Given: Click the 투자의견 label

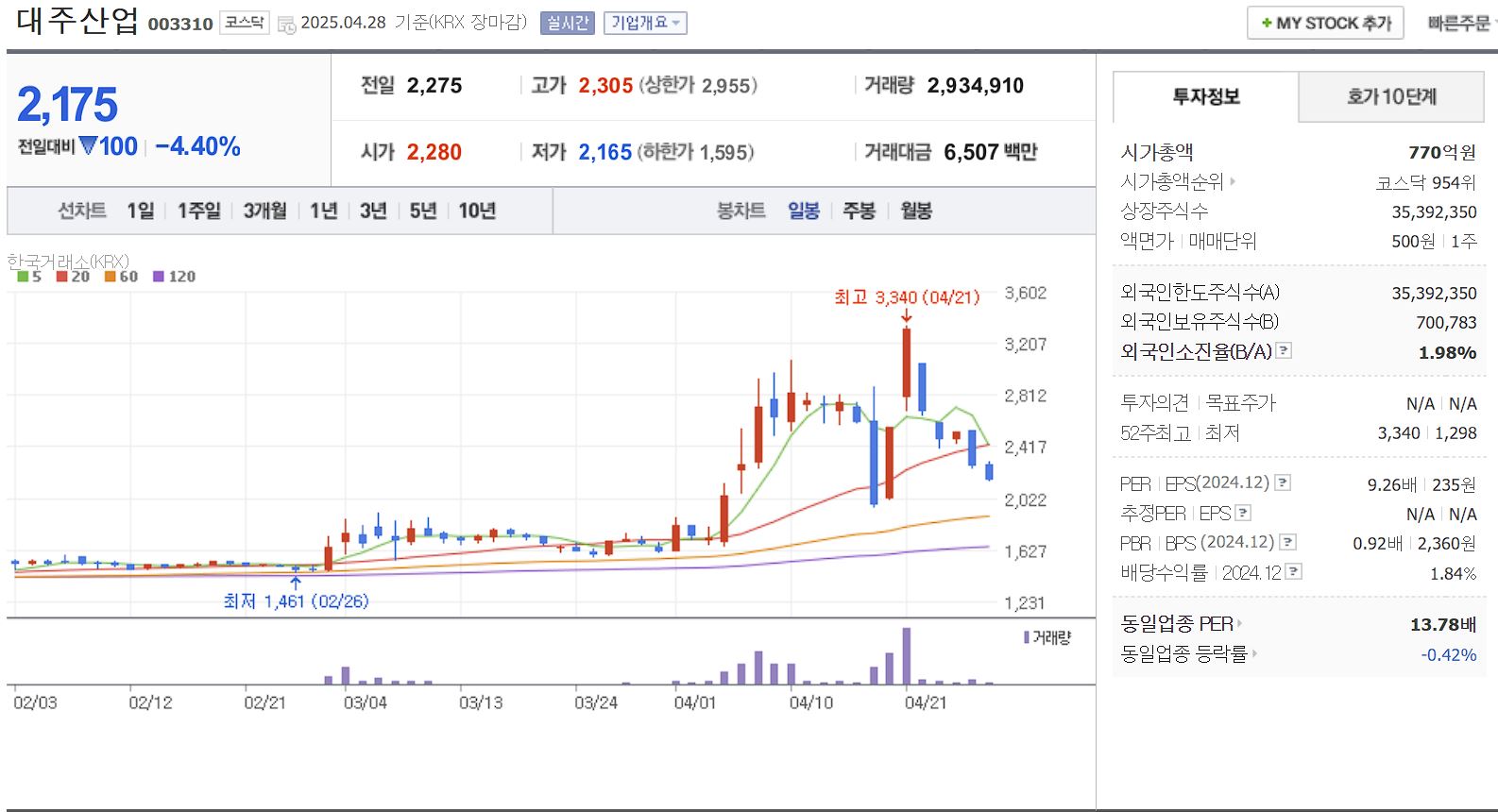Looking at the screenshot, I should point(1154,403).
